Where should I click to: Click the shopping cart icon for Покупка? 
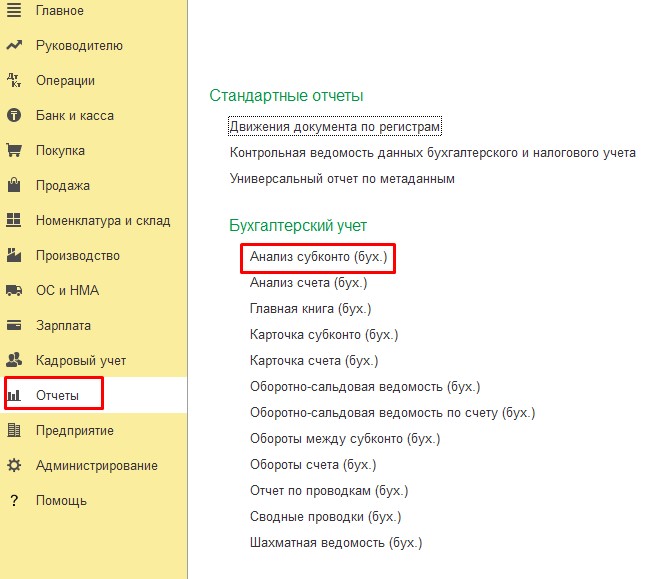click(14, 150)
